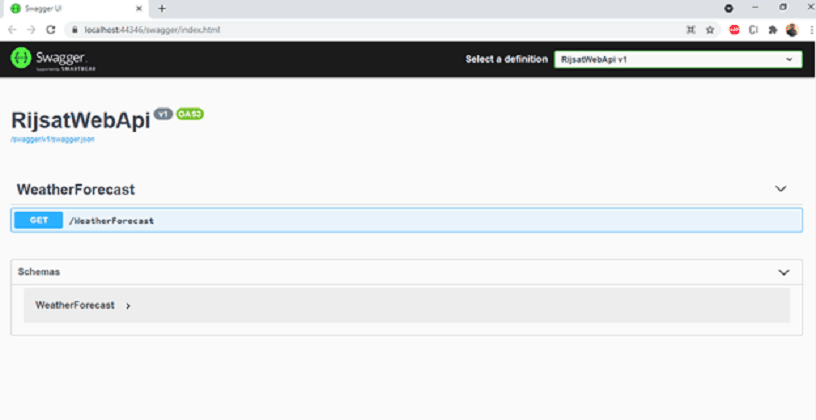Close the Swagger UI tab
This screenshot has width=816, height=420.
(139, 8)
